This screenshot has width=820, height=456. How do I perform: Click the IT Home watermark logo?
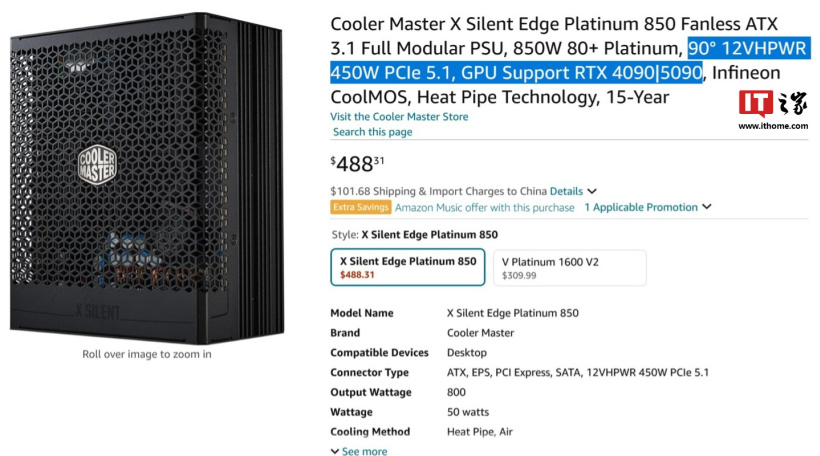773,105
